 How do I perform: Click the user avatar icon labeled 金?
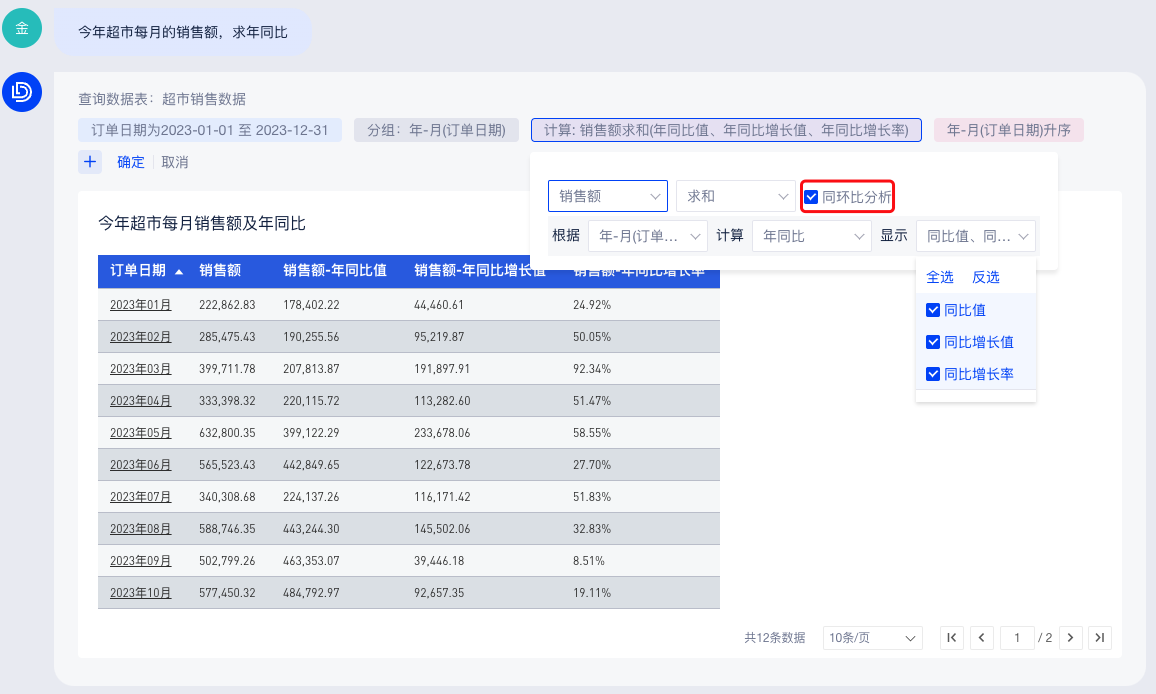coord(22,28)
